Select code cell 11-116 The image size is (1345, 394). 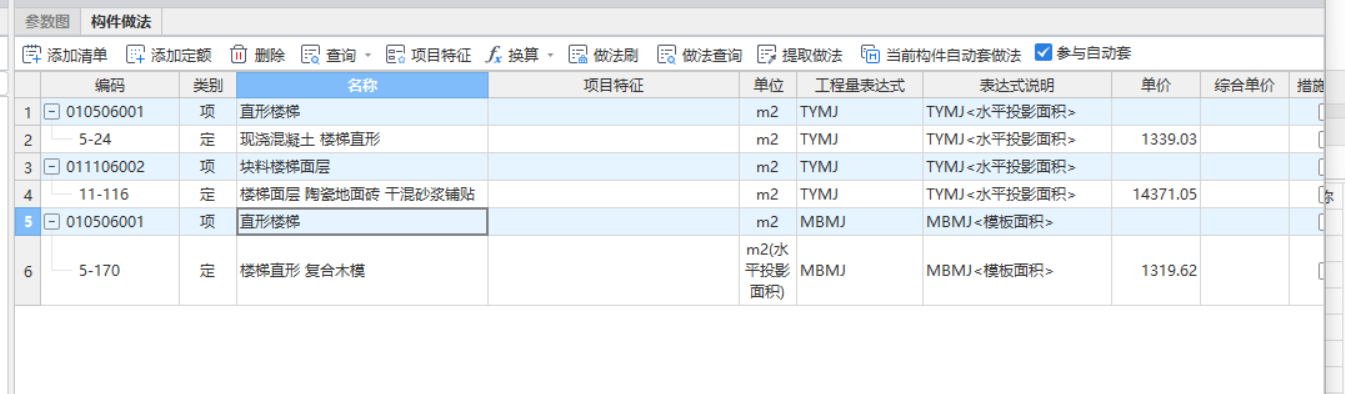[110, 194]
